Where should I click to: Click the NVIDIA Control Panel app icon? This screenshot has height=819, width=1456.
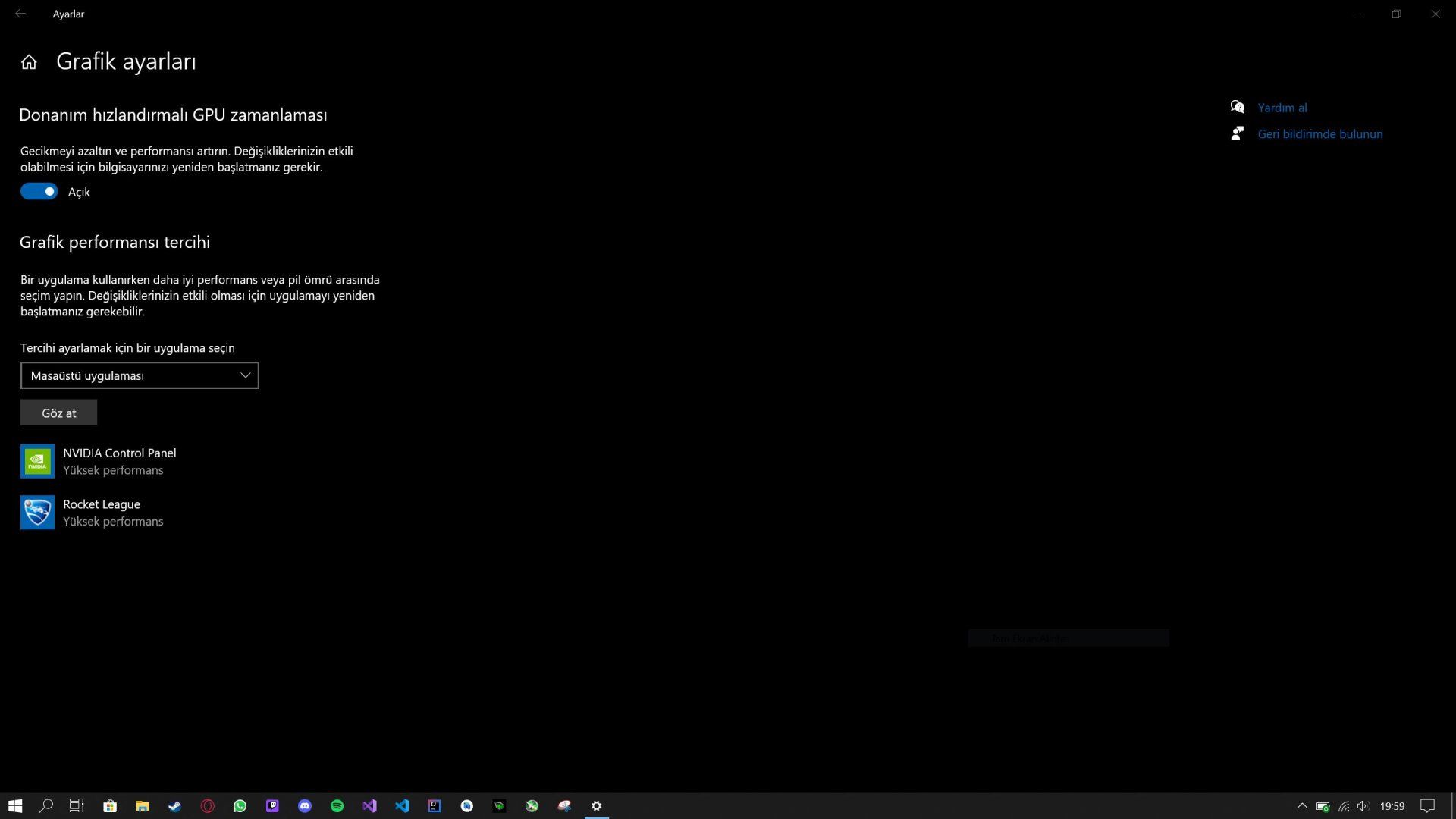tap(37, 461)
